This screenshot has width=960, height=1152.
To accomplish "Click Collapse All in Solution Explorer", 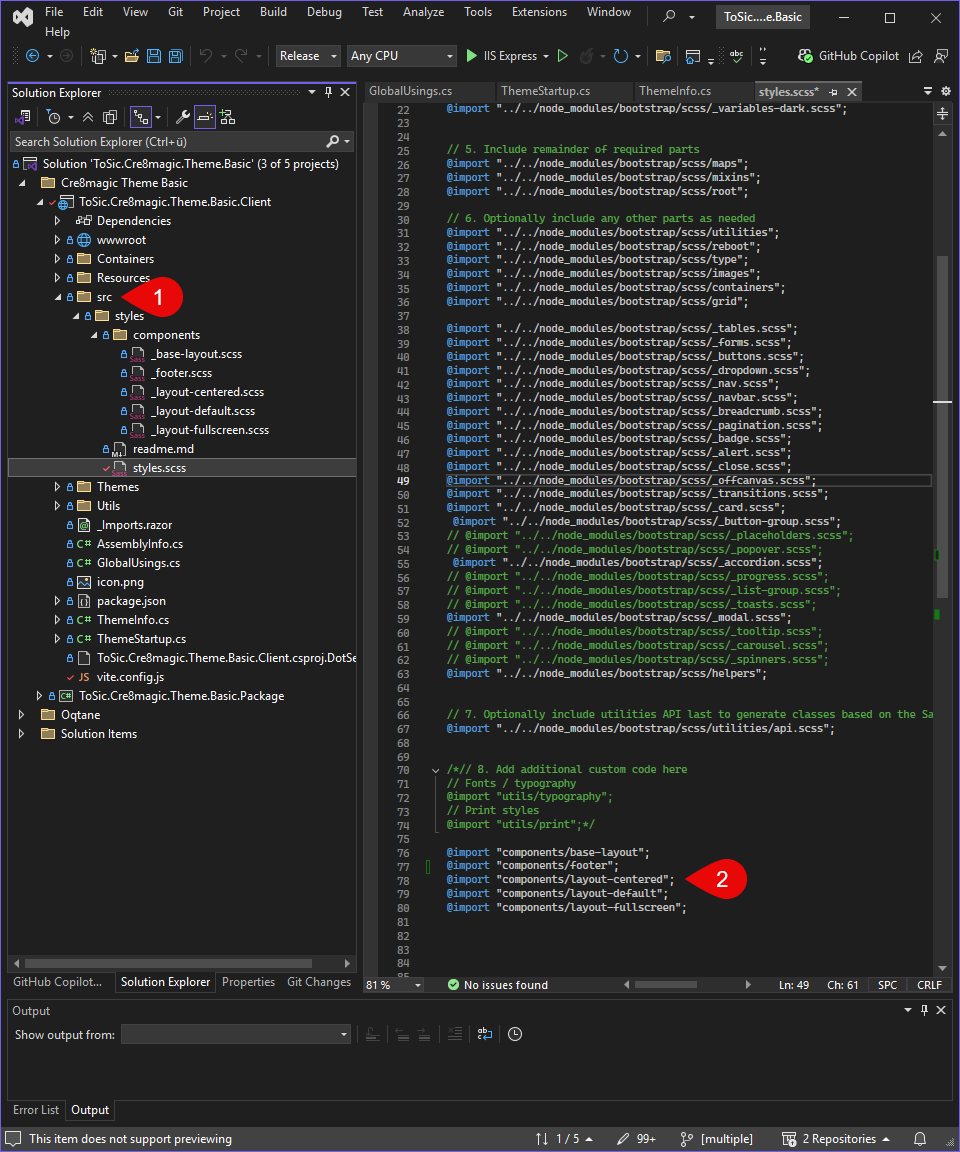I will (88, 117).
